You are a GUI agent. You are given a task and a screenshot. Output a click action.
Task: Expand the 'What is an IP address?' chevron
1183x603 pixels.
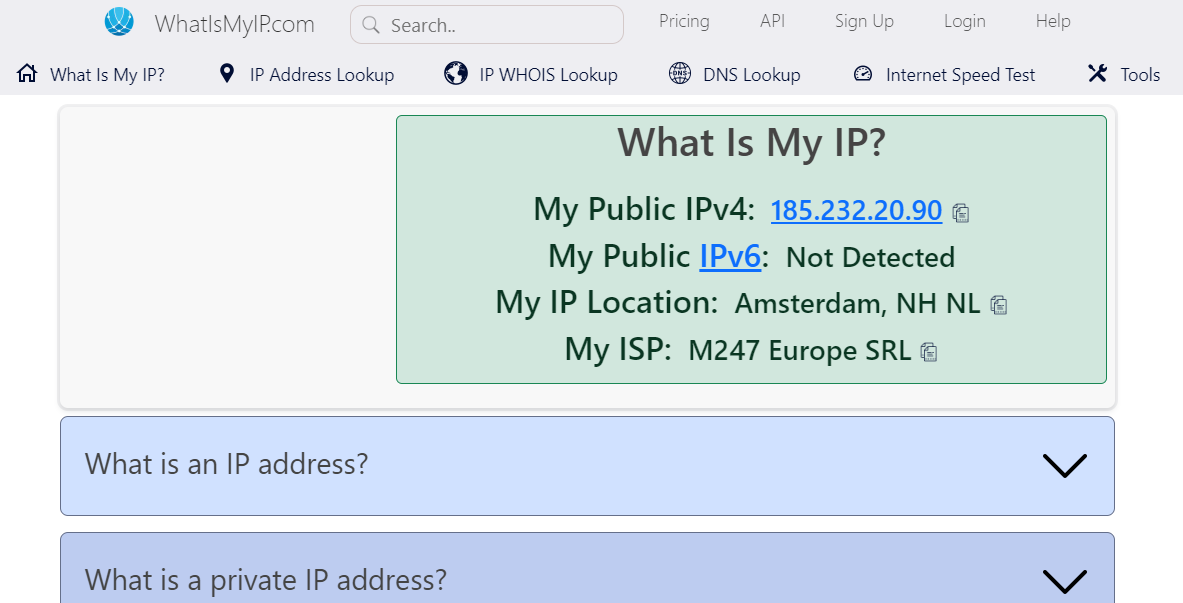pos(1065,466)
